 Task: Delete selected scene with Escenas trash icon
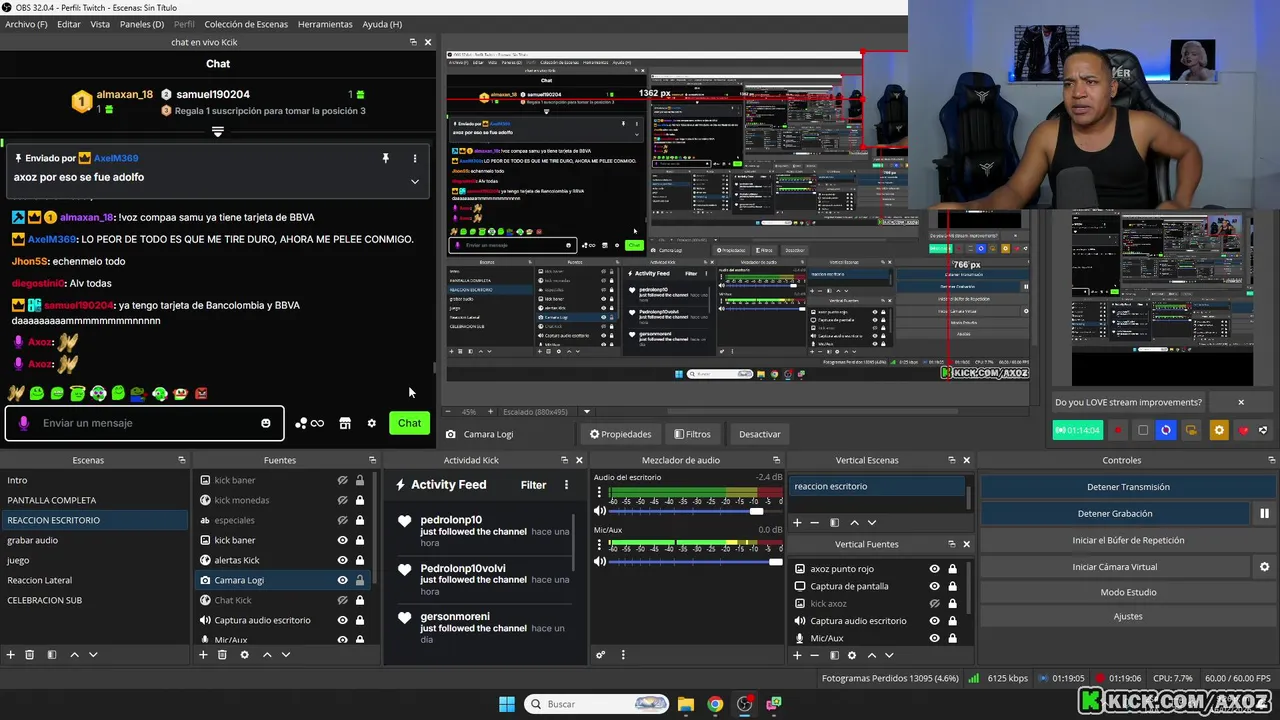30,655
